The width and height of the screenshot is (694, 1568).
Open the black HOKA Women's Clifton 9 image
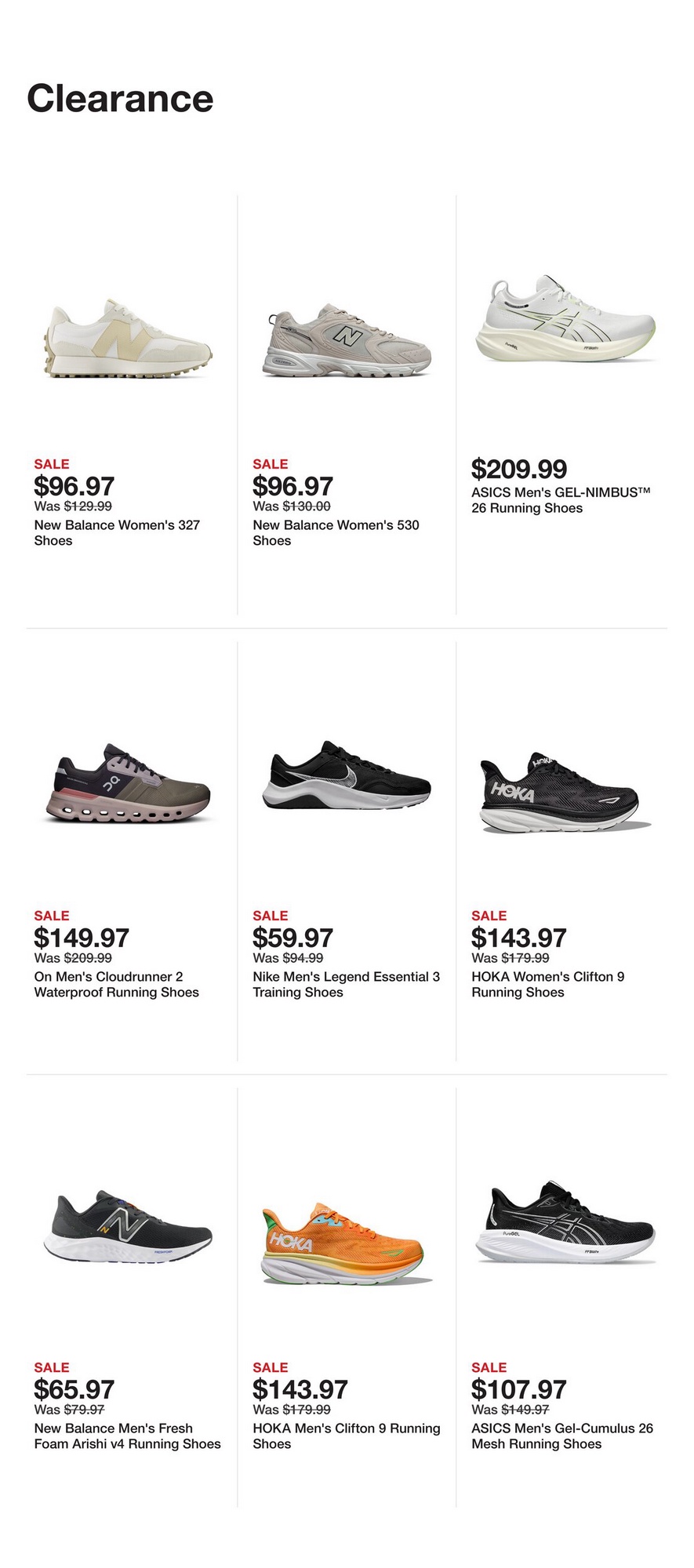click(565, 792)
